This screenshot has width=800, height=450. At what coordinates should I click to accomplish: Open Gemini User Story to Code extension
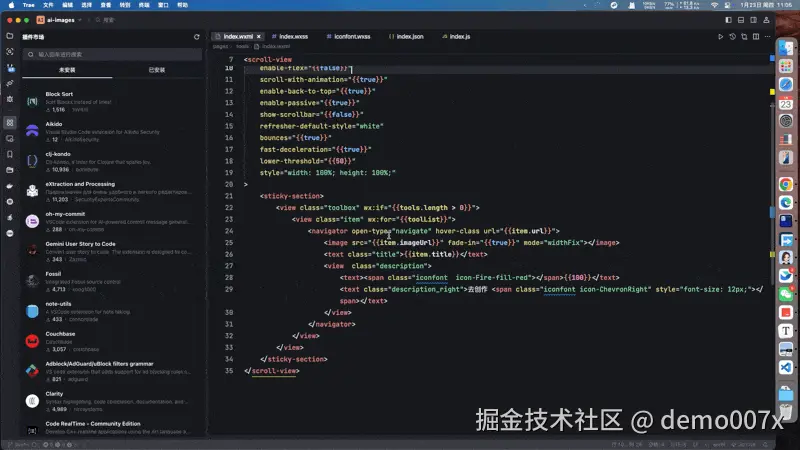click(x=112, y=252)
